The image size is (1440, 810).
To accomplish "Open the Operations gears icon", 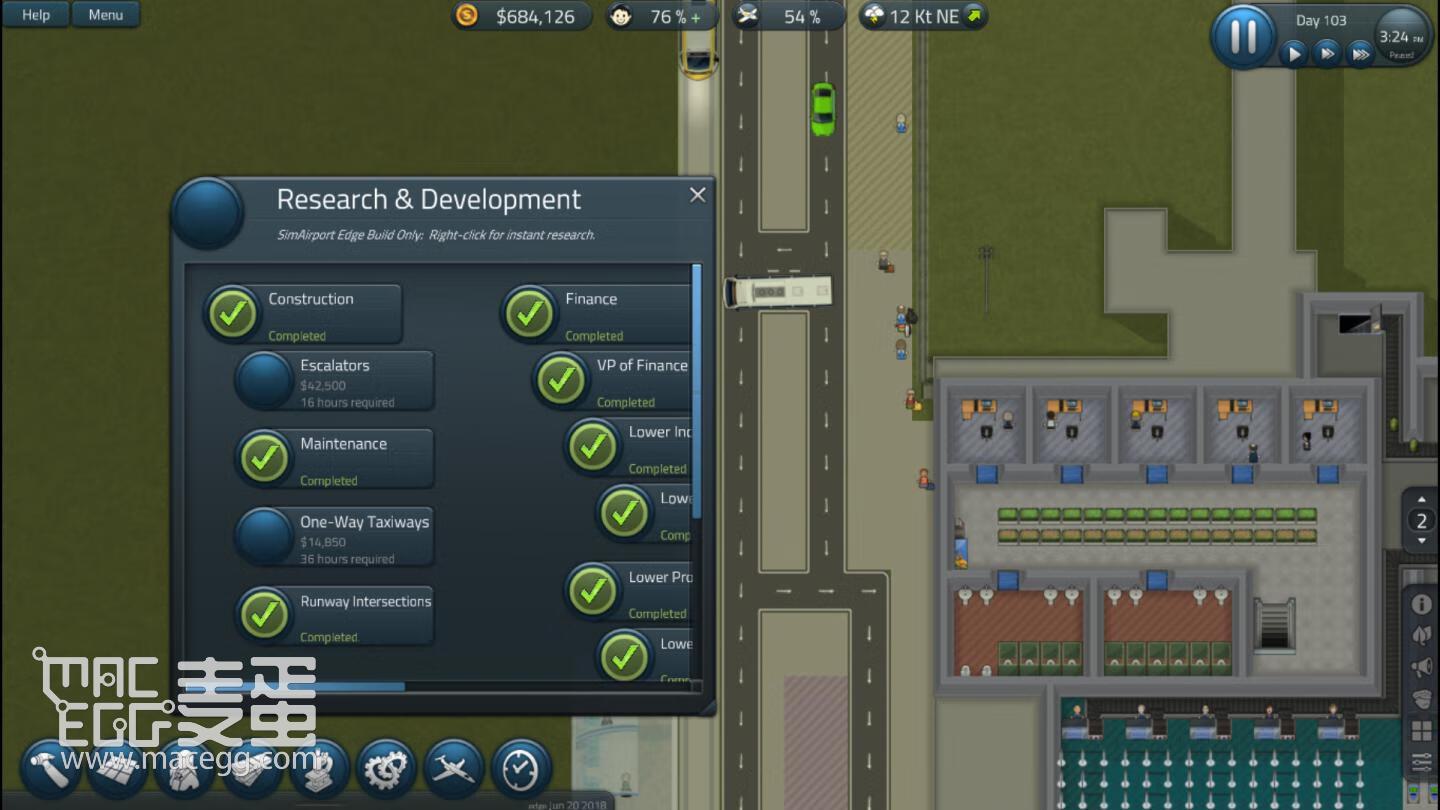I will 386,768.
